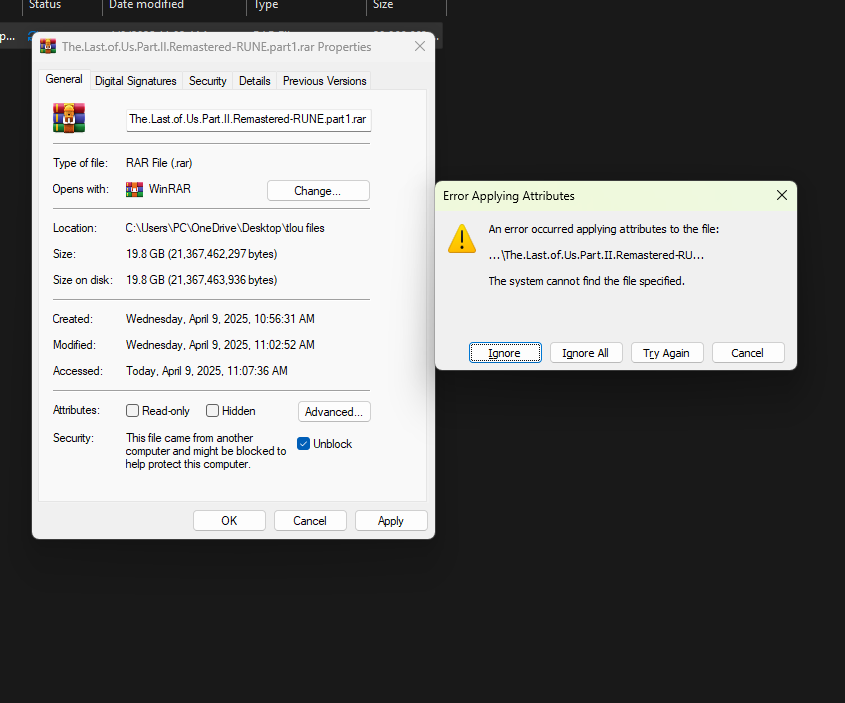Uncheck the Unblock security checkbox
This screenshot has height=703, width=845.
(x=303, y=443)
